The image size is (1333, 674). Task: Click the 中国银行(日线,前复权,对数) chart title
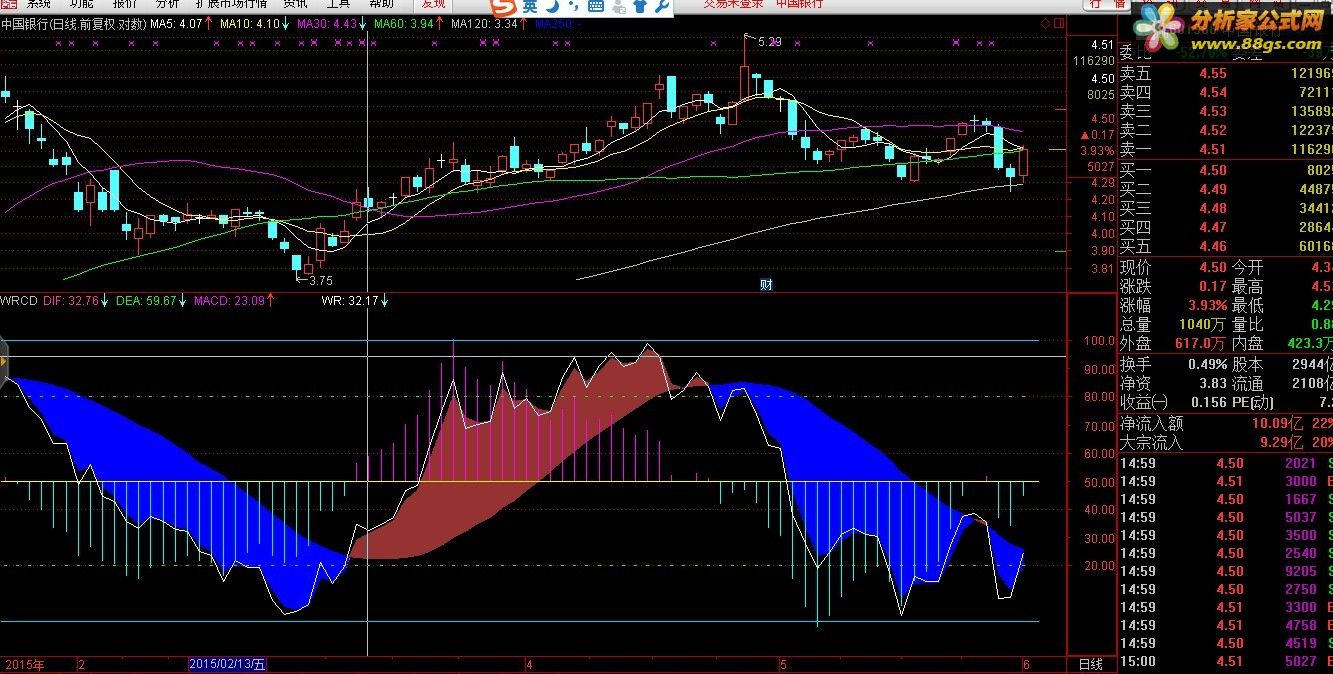pos(74,23)
